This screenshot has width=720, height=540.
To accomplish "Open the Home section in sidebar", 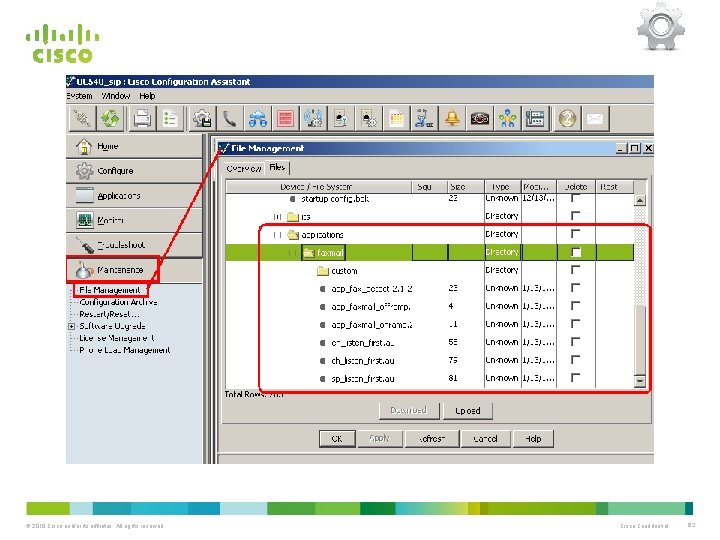I will 134,146.
